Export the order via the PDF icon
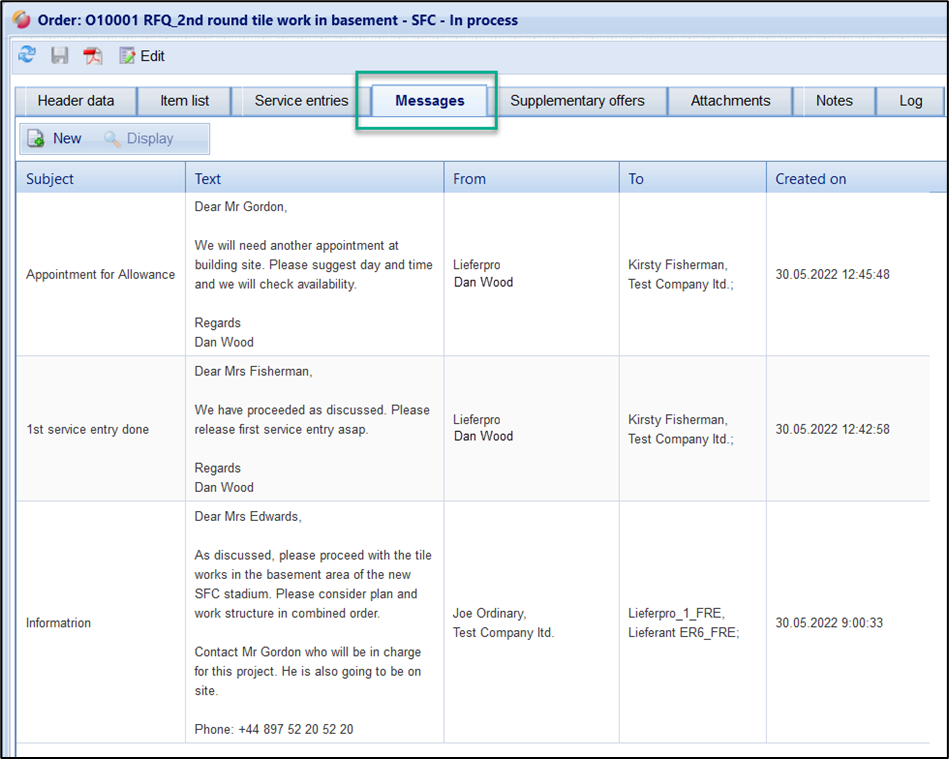The height and width of the screenshot is (759, 949). click(92, 56)
